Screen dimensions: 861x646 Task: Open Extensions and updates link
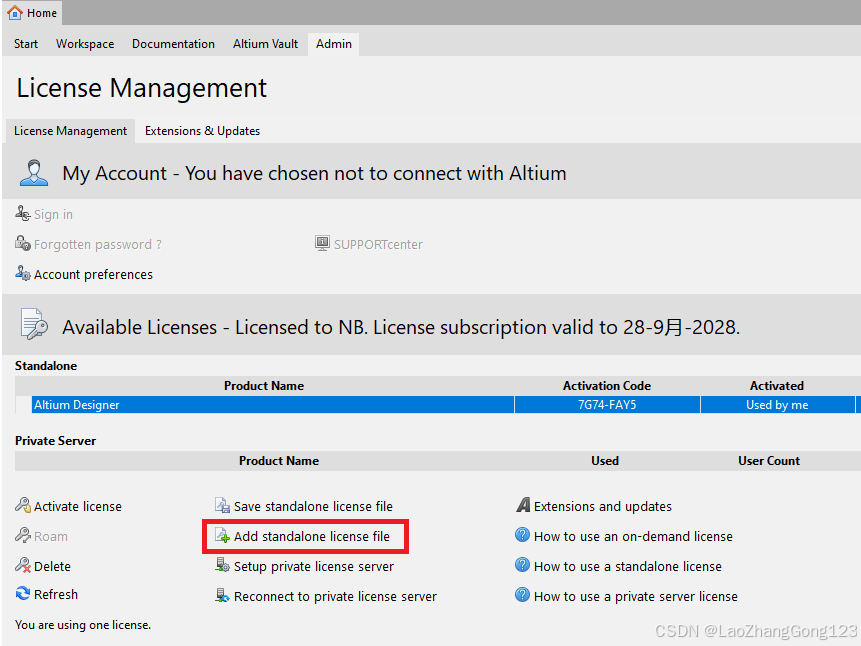602,506
